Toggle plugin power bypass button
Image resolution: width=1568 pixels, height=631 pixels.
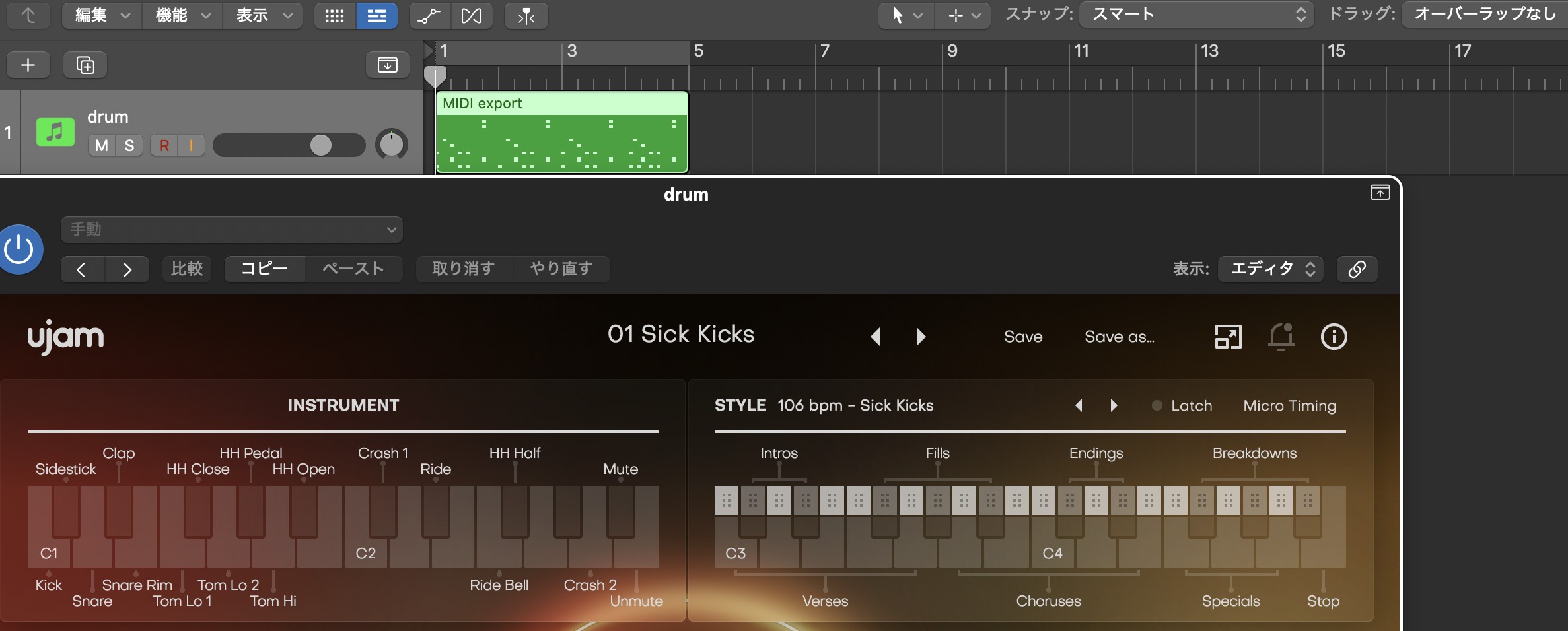pyautogui.click(x=20, y=249)
